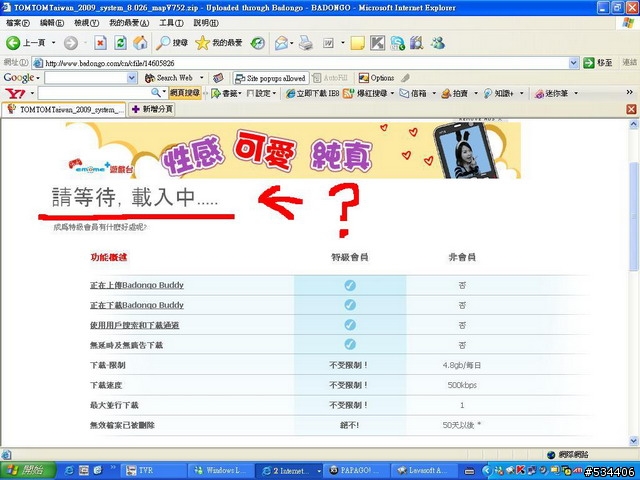The image size is (640, 480).
Task: Open the 工具 menu
Action: tap(171, 23)
